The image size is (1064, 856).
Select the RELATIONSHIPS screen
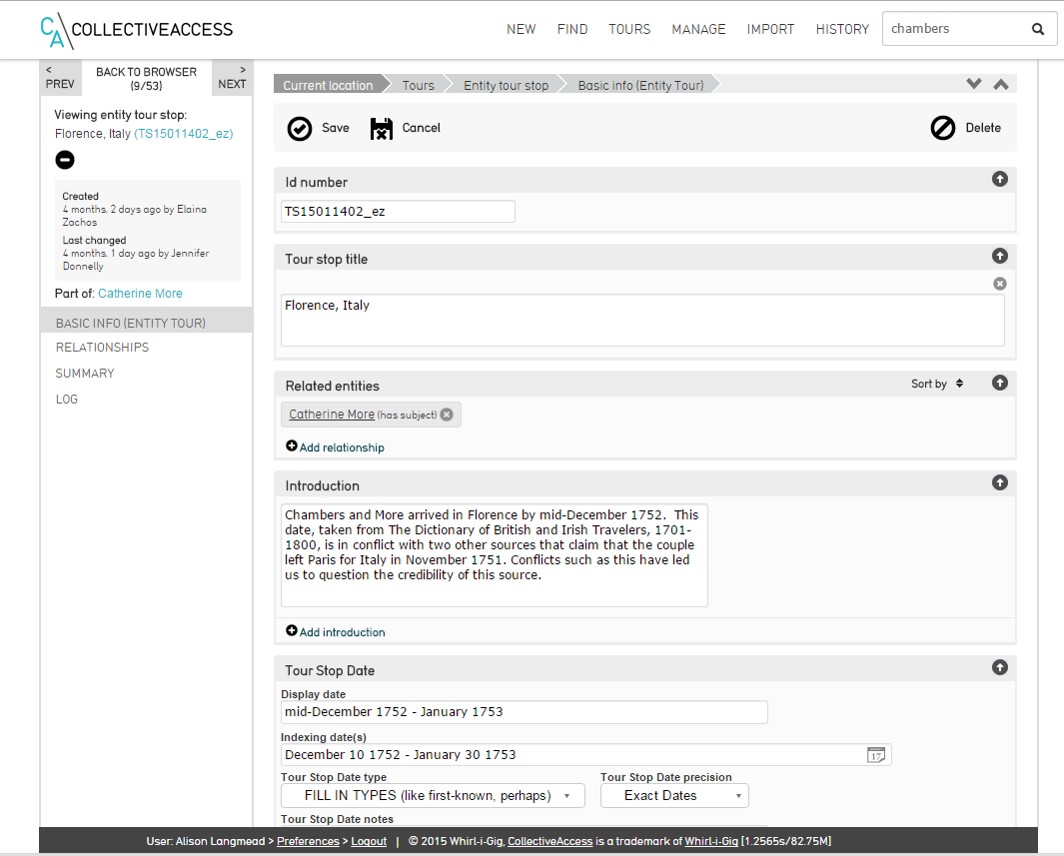(102, 347)
